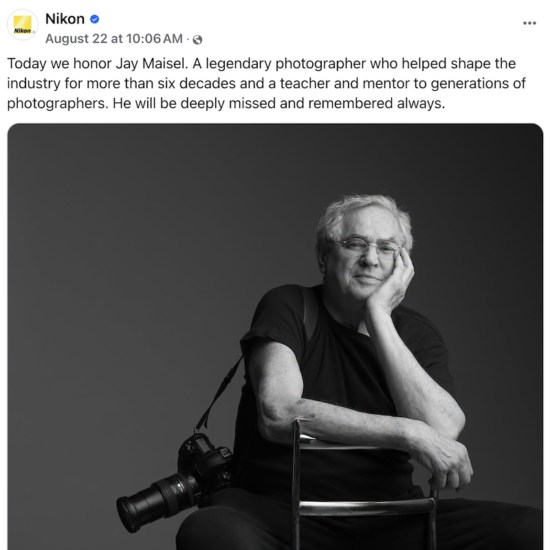This screenshot has width=550, height=550.
Task: Click the caption sentence starting with 'He will be deeply missed'
Action: pyautogui.click(x=279, y=103)
